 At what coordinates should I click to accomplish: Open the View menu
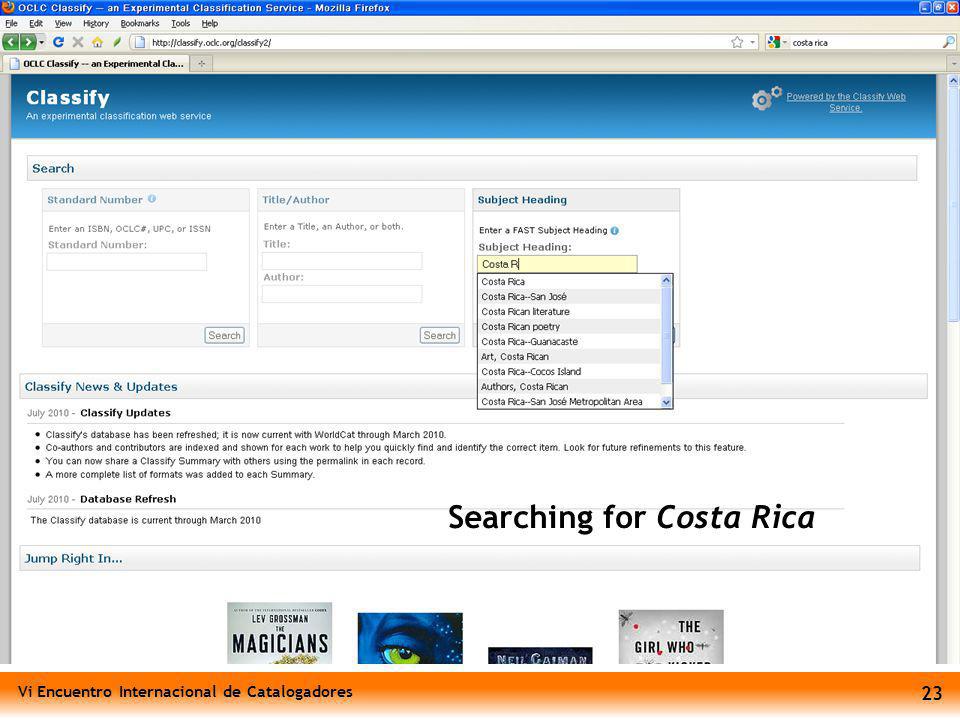coord(63,23)
